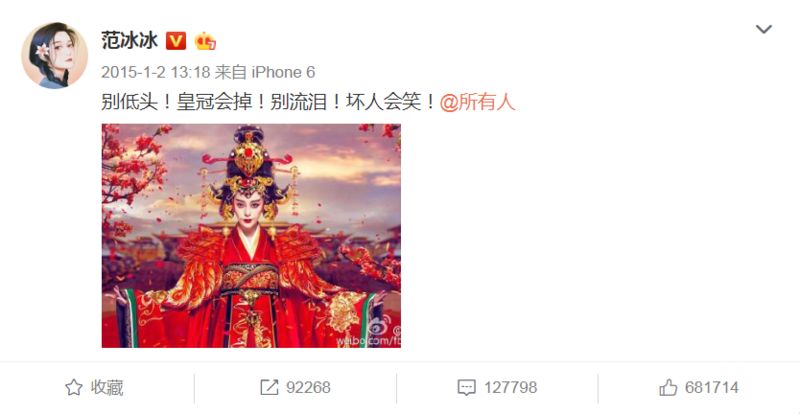Click the iPhone 6 source link
The width and height of the screenshot is (800, 414).
(283, 72)
